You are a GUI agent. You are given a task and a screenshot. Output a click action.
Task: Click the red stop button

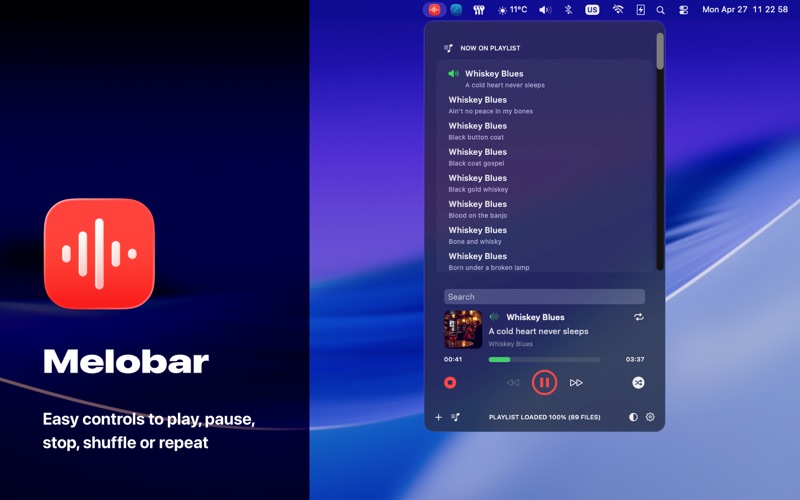pos(450,382)
